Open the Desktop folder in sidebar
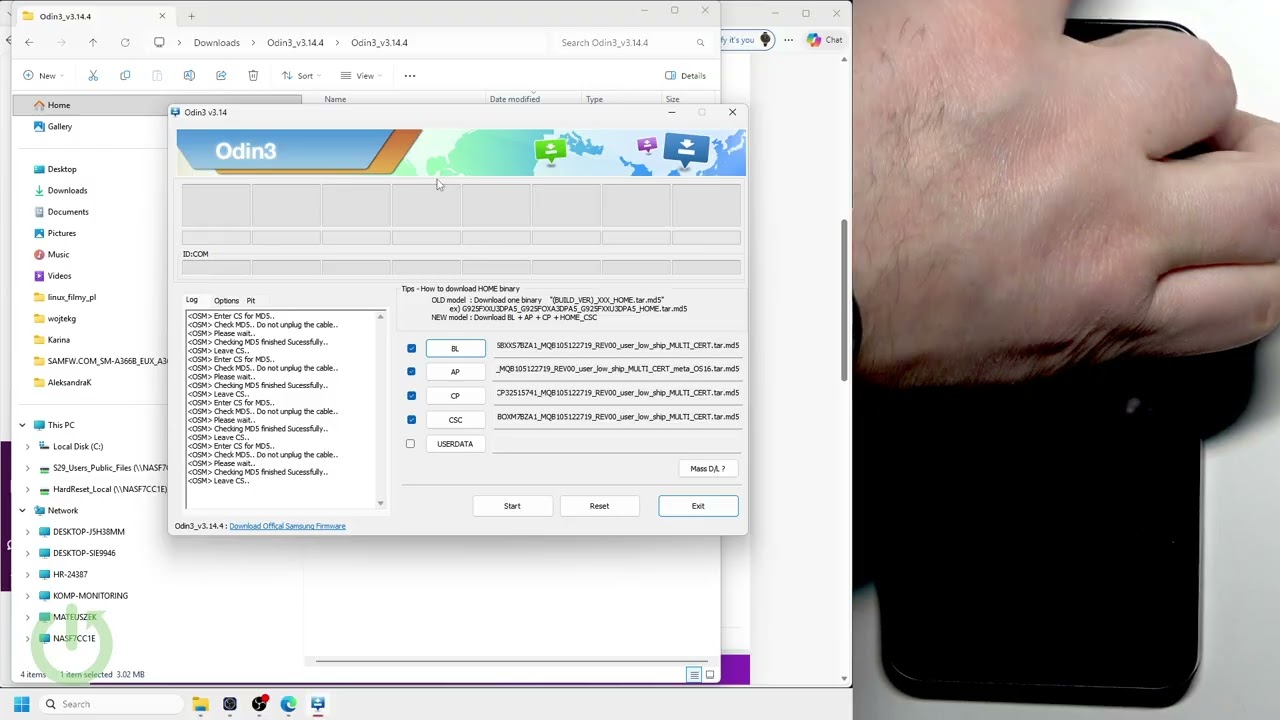1280x720 pixels. pos(62,170)
